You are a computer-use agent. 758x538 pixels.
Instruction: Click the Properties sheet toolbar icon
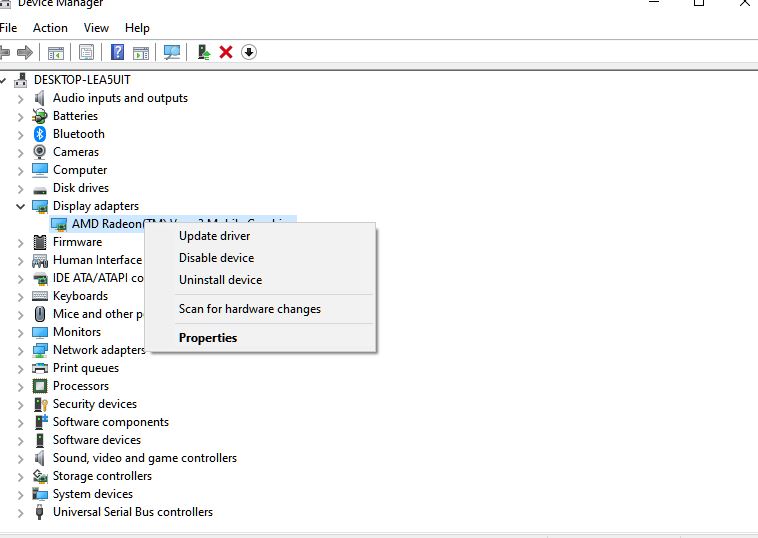[x=87, y=52]
